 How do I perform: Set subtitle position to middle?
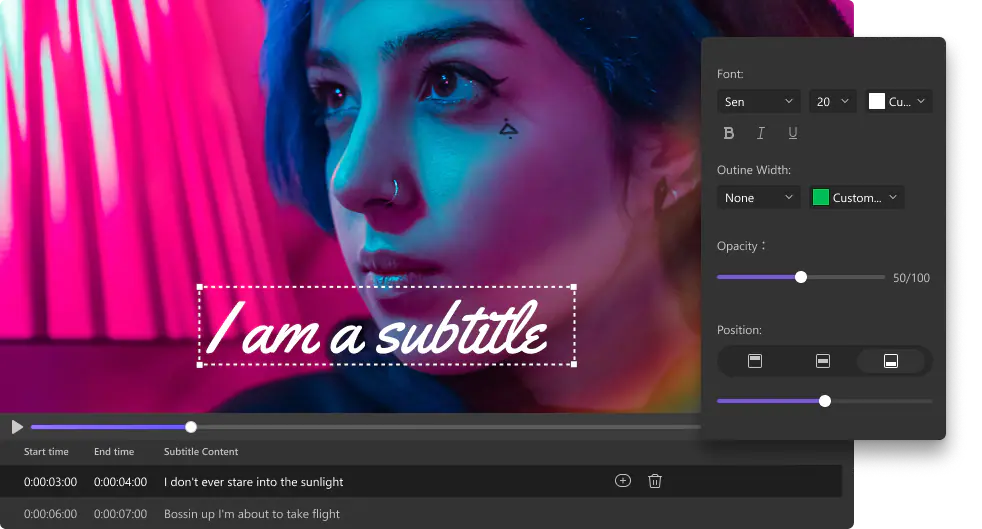[x=822, y=361]
